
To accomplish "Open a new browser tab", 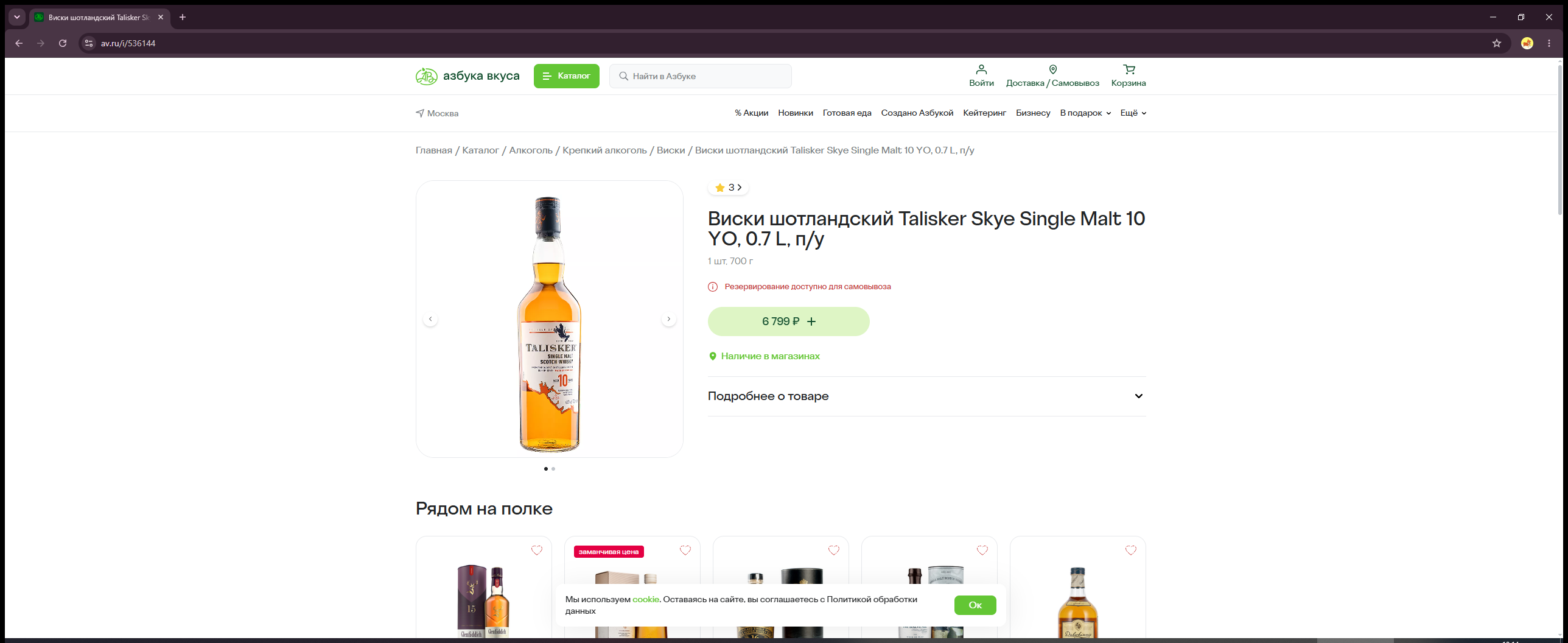I will 183,17.
